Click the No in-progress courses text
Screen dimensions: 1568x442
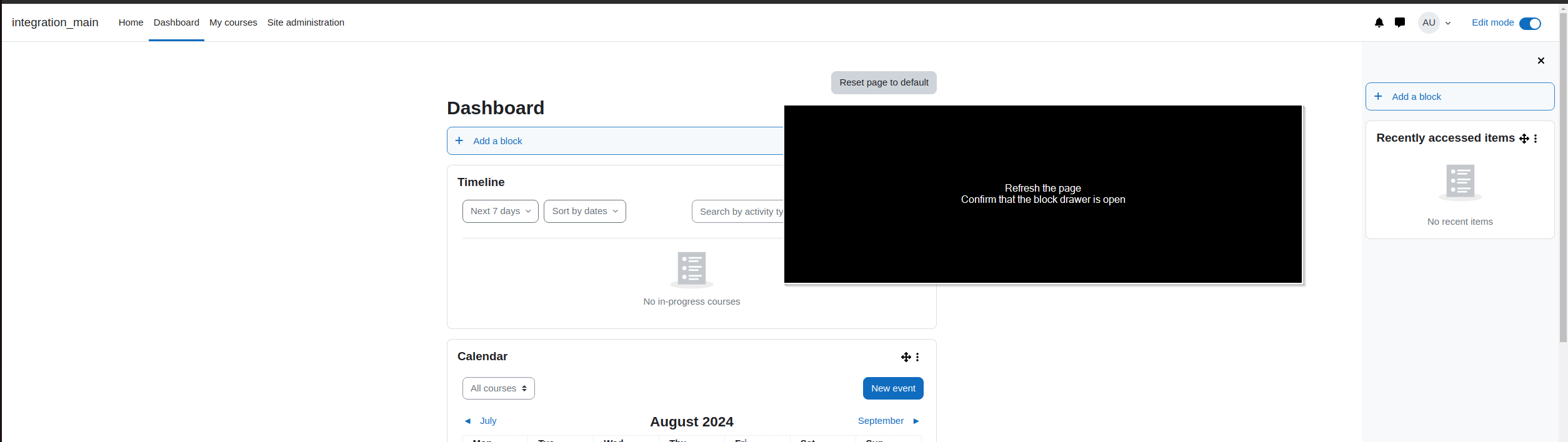(691, 302)
